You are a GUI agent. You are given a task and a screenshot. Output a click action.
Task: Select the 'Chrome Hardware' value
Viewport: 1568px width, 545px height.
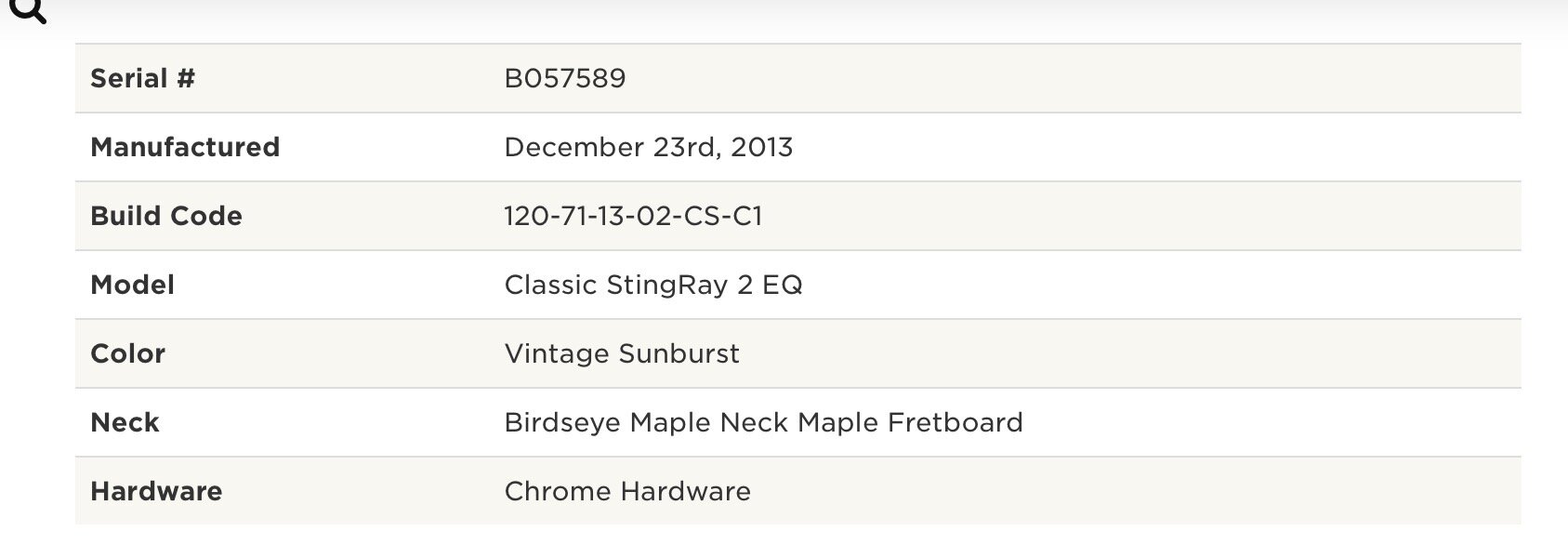click(x=627, y=491)
